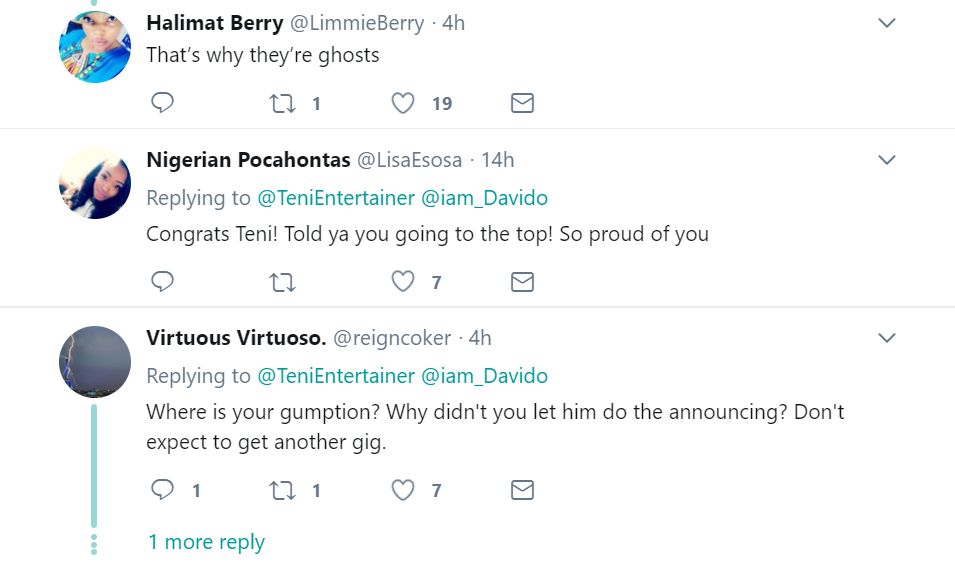Reply to Halimat Berry's ghosts tweet
The width and height of the screenshot is (955, 571).
(162, 103)
